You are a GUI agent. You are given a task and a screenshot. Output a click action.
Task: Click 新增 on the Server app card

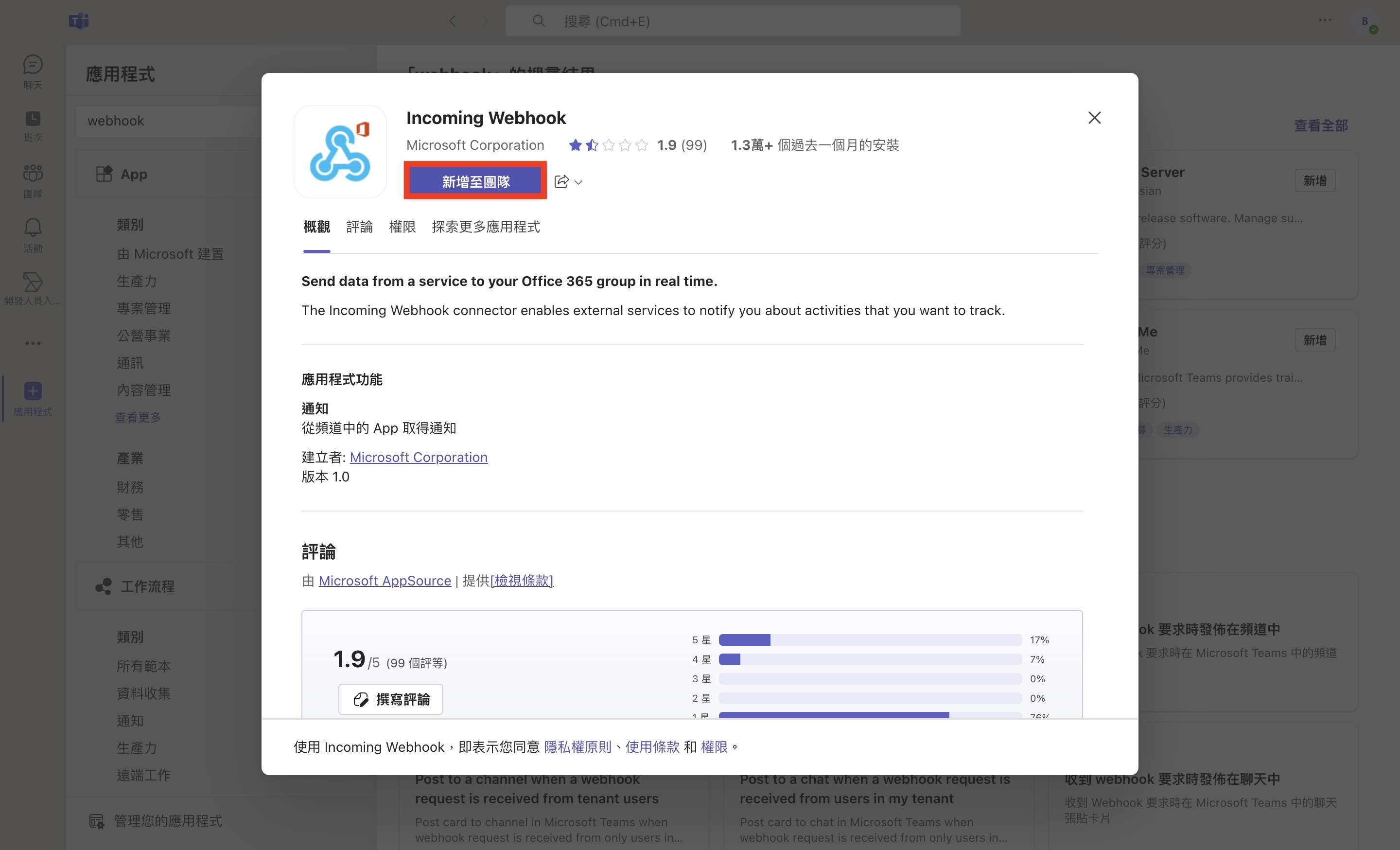pos(1315,181)
